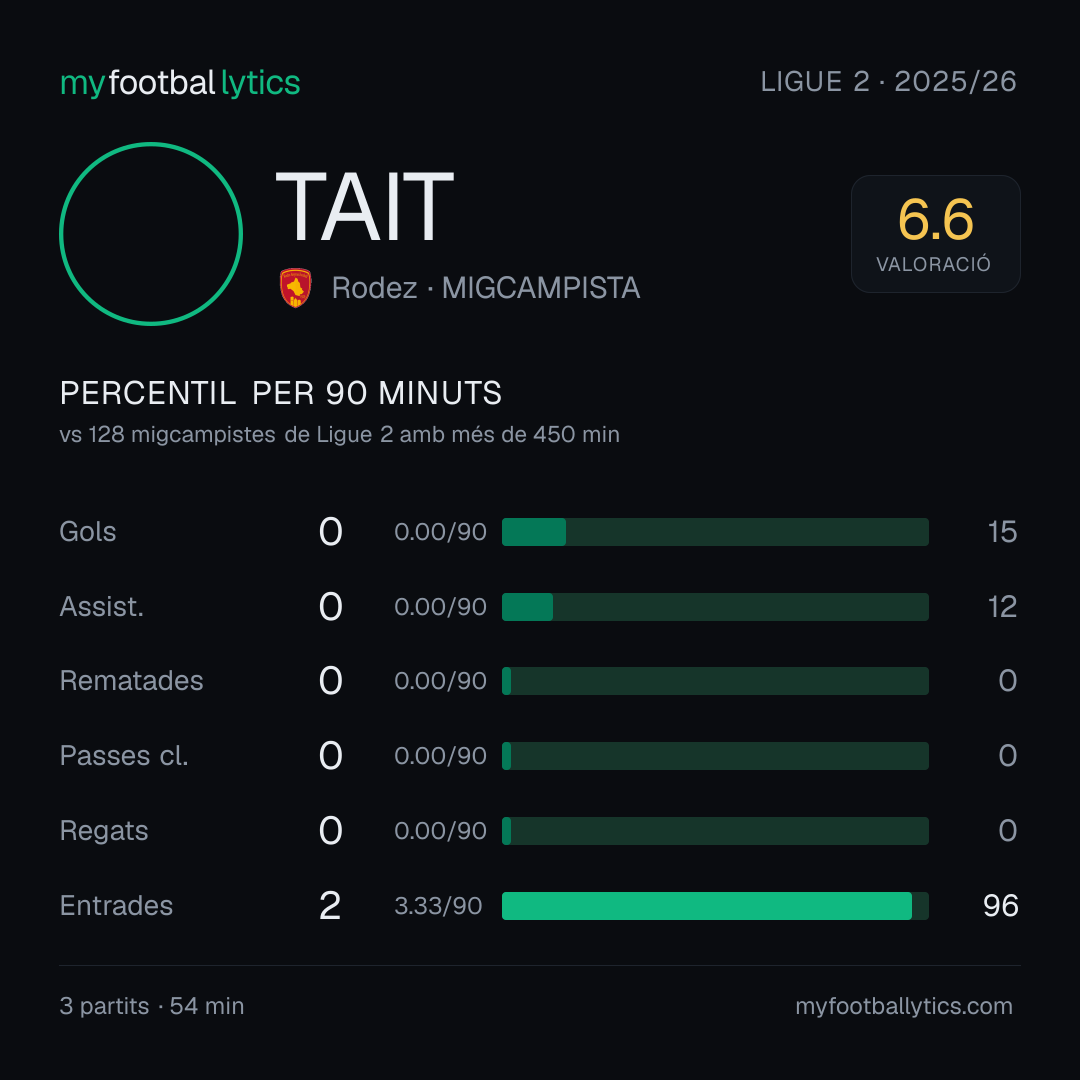Click the 3 partits · 54 min footer
The width and height of the screenshot is (1080, 1080).
152,1006
